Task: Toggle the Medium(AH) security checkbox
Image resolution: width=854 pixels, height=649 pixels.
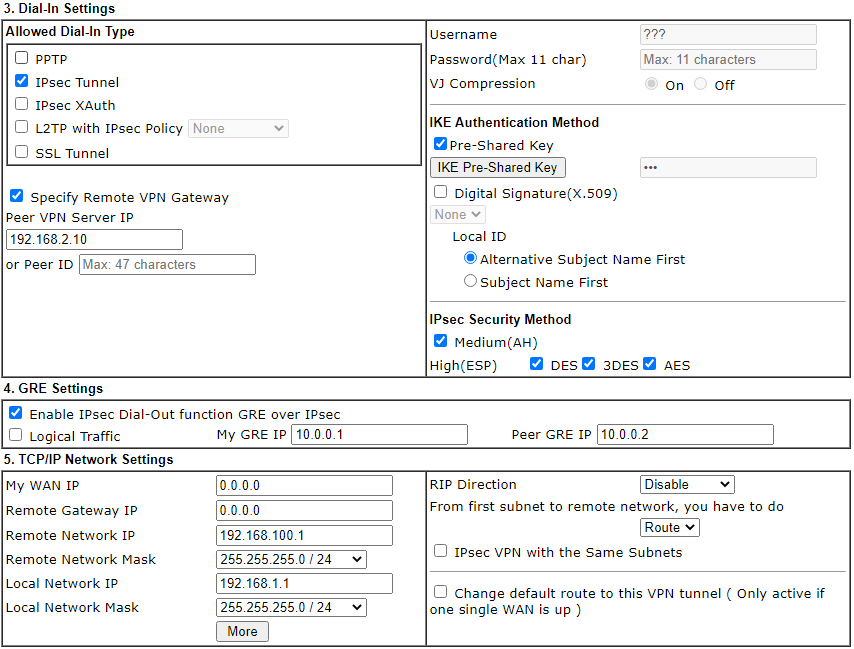Action: click(x=441, y=341)
